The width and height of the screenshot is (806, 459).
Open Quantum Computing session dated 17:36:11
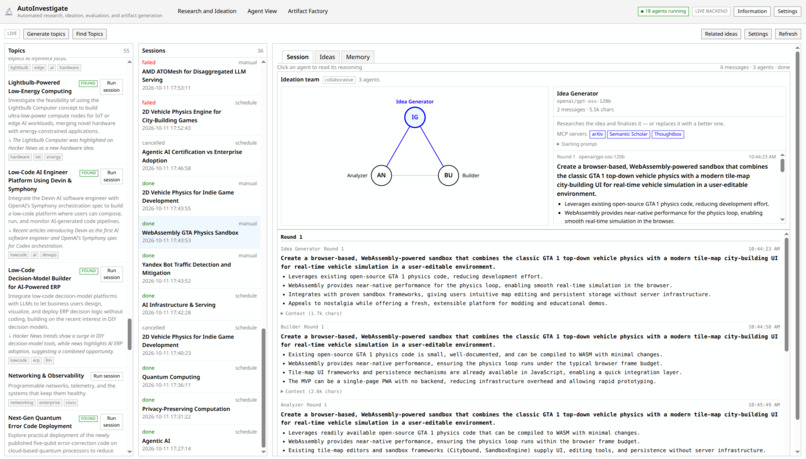199,377
